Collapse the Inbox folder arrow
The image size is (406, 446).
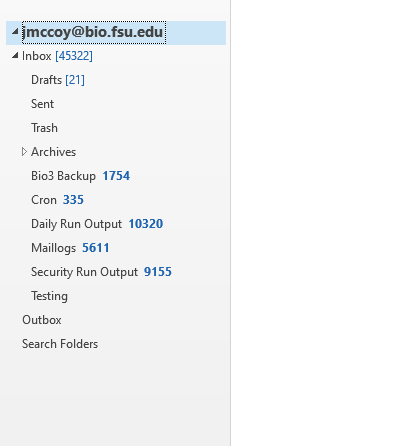click(15, 56)
